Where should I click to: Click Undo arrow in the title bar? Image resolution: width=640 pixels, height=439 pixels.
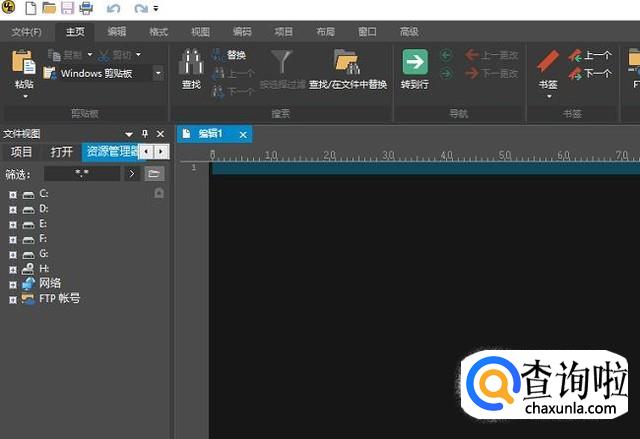[113, 9]
